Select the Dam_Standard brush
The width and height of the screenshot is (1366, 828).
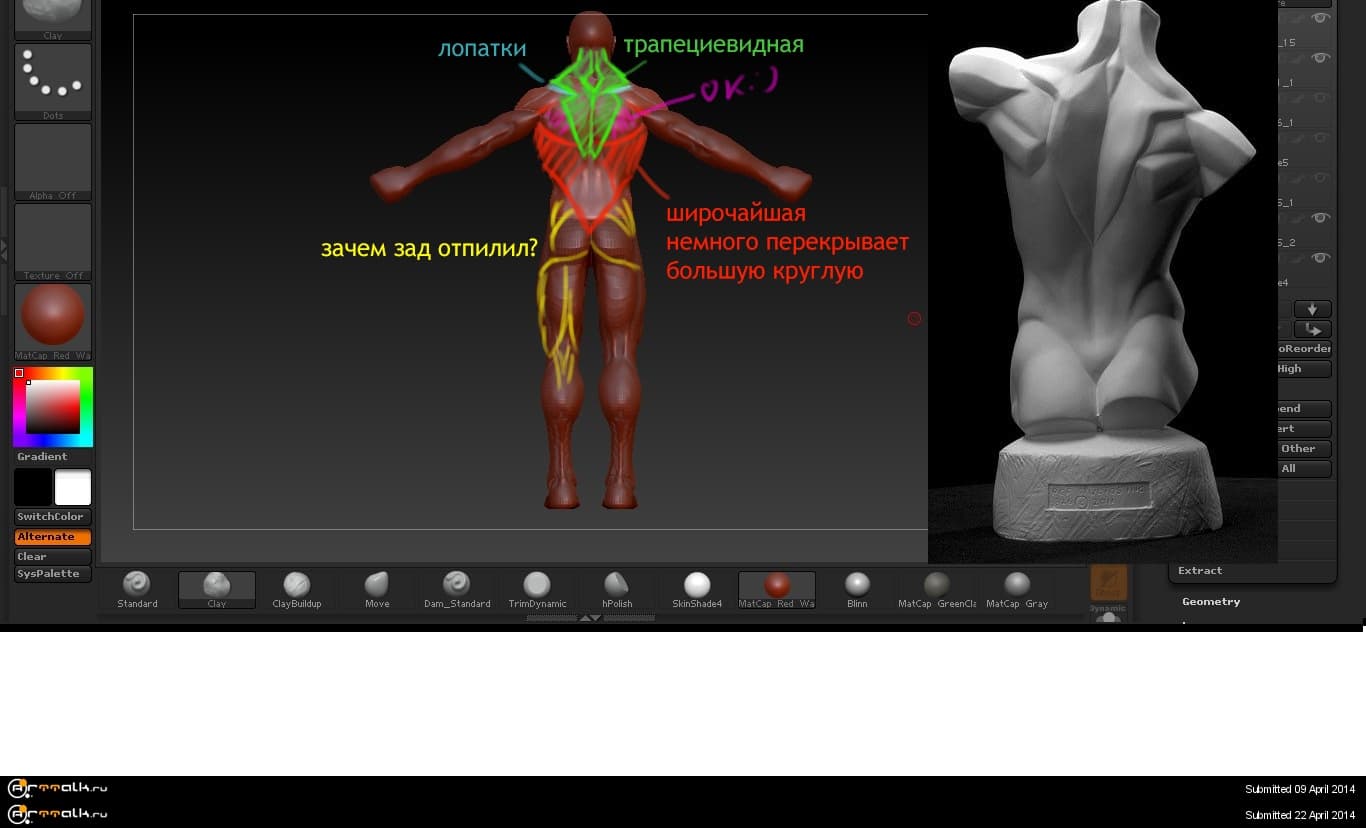pos(457,589)
